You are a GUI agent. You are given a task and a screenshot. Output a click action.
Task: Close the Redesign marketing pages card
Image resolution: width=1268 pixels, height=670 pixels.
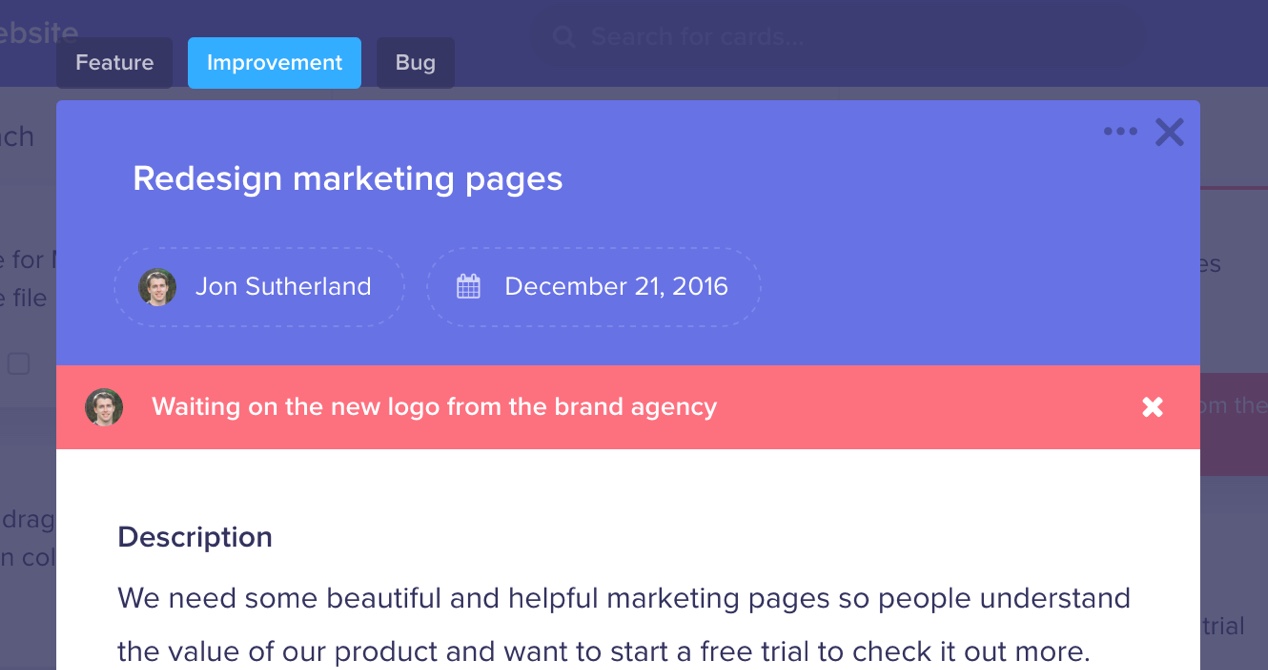[1169, 132]
